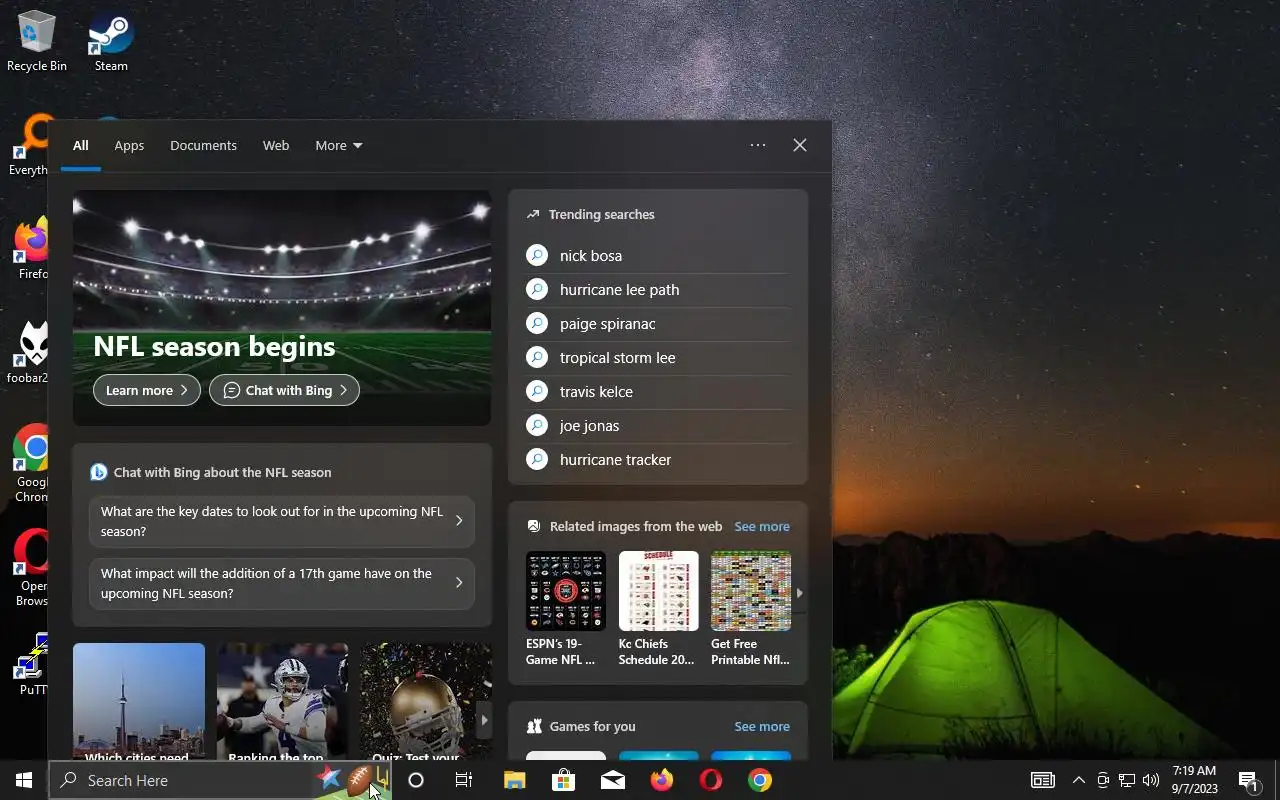The width and height of the screenshot is (1280, 800).
Task: Open the Opera Browser desktop shortcut
Action: (31, 567)
